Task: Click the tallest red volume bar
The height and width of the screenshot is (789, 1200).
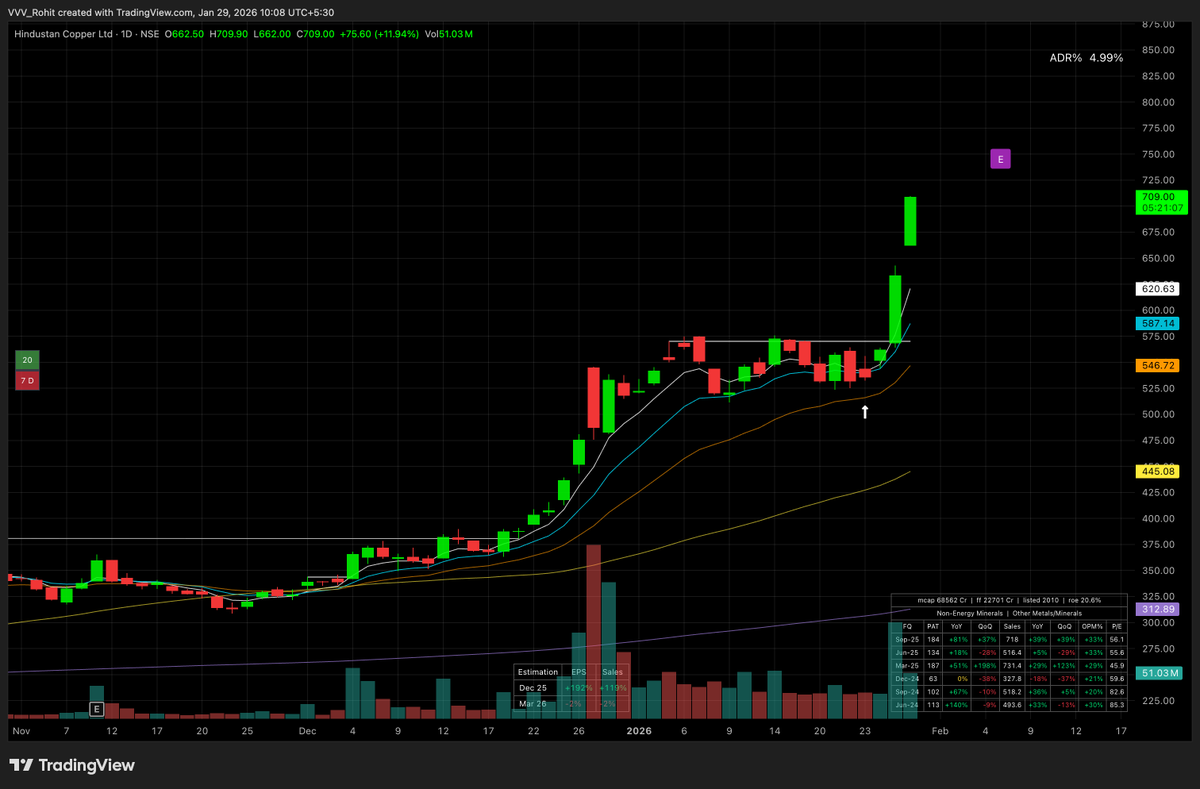Action: coord(593,631)
